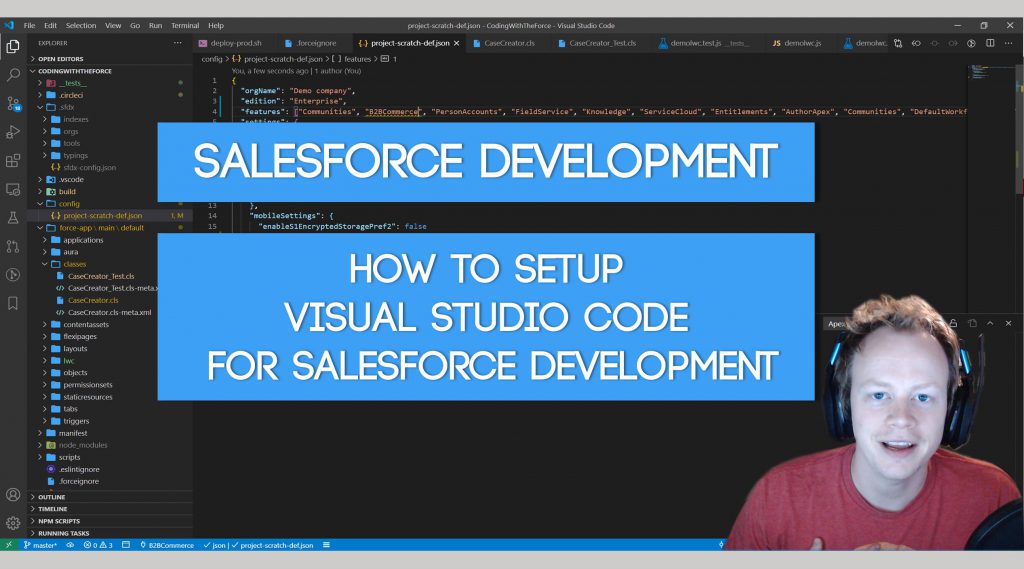Click features in the breadcrumb path

[x=357, y=59]
